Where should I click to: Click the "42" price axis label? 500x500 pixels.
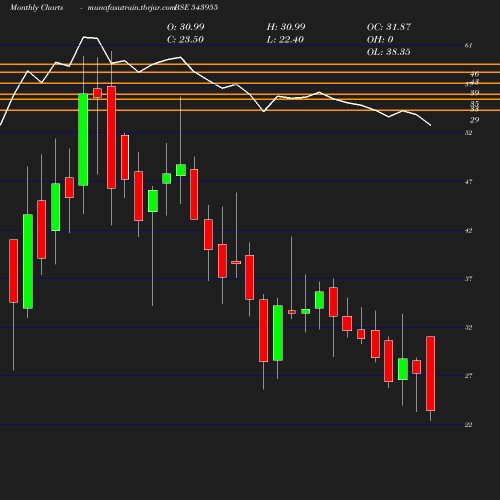(x=468, y=230)
